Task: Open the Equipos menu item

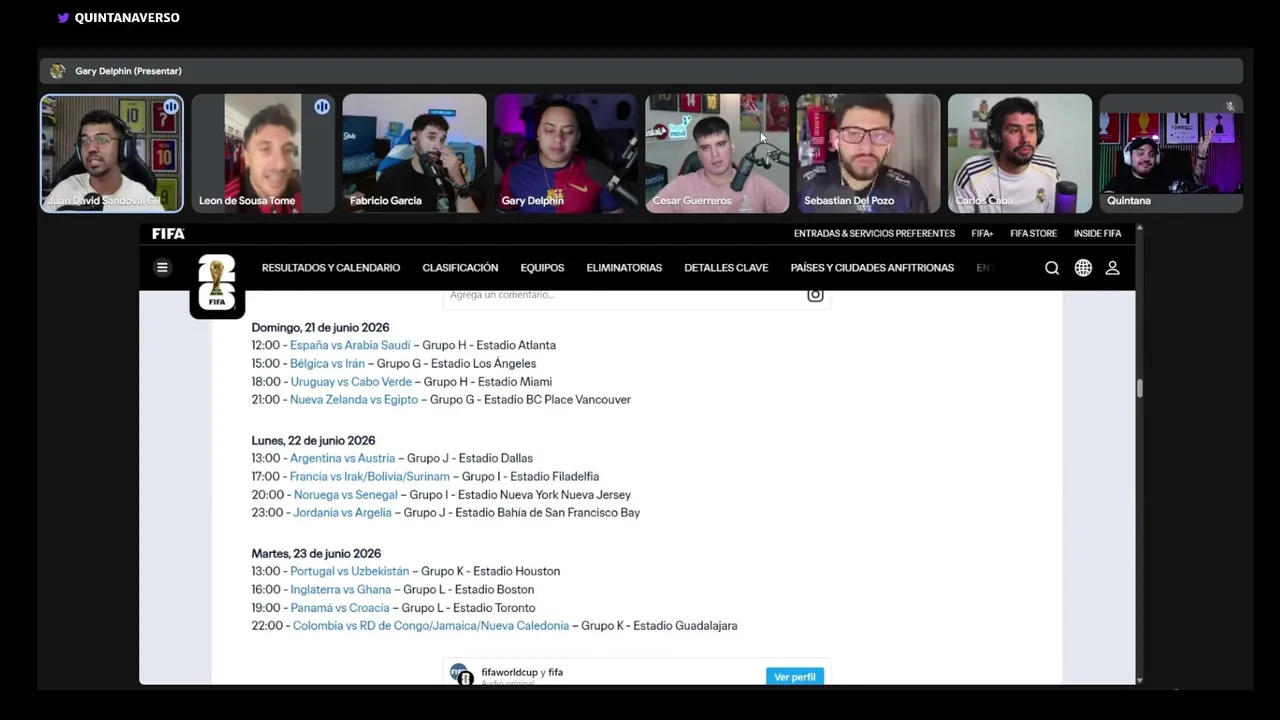Action: tap(542, 268)
